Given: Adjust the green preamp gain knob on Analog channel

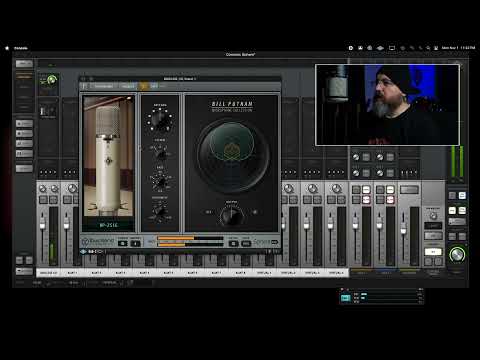Looking at the screenshot, I should (52, 80).
